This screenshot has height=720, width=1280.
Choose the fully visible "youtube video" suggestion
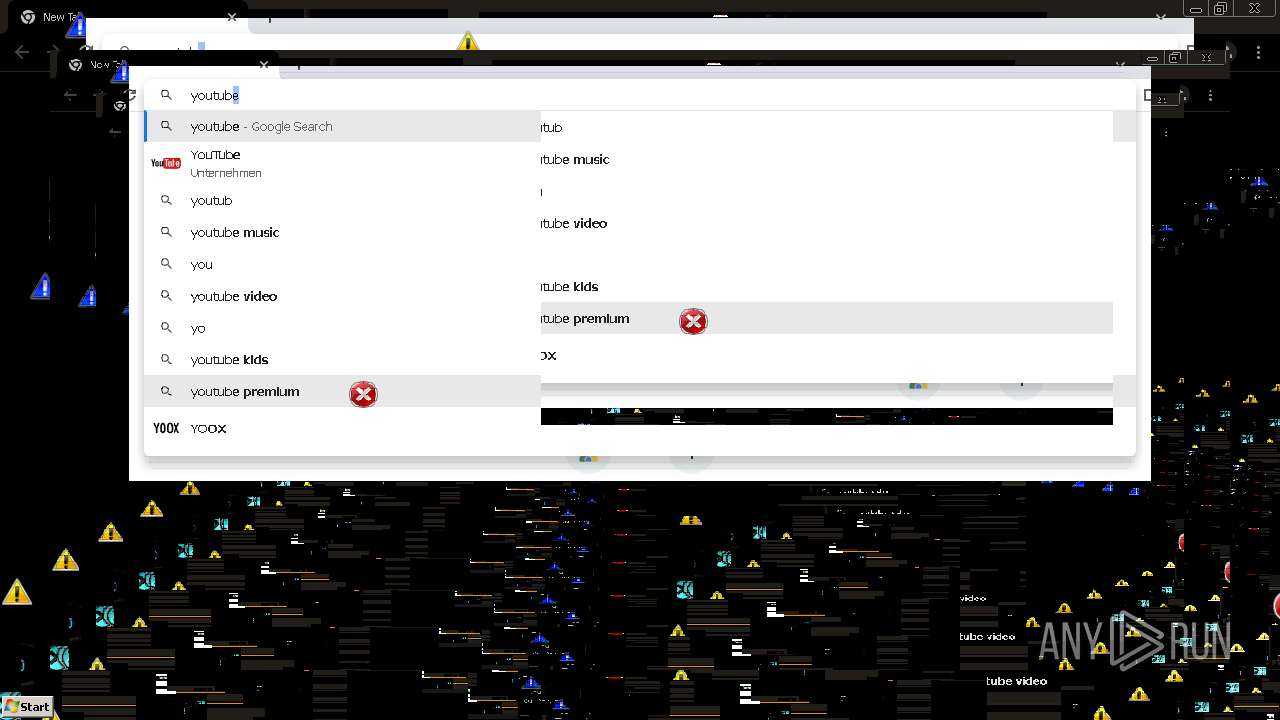coord(342,296)
